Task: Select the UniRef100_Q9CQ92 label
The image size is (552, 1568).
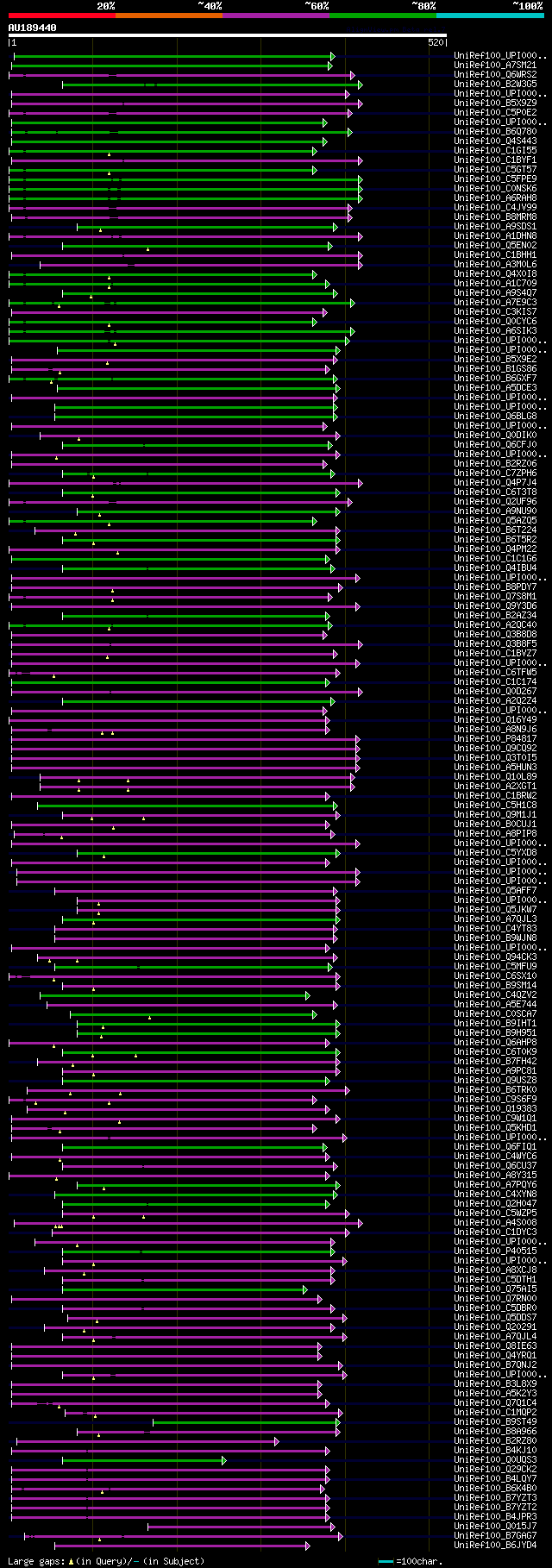Action: coord(495,749)
